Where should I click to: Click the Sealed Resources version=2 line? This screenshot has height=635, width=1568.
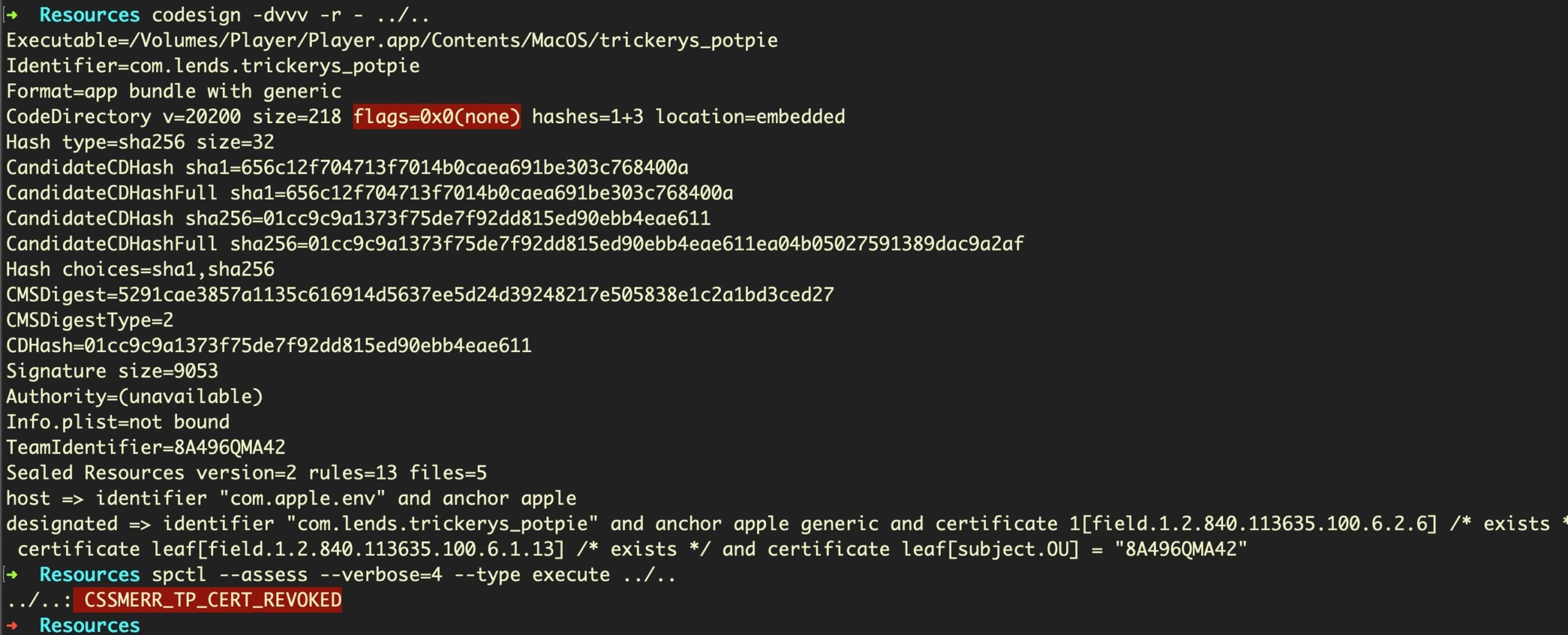pyautogui.click(x=246, y=473)
